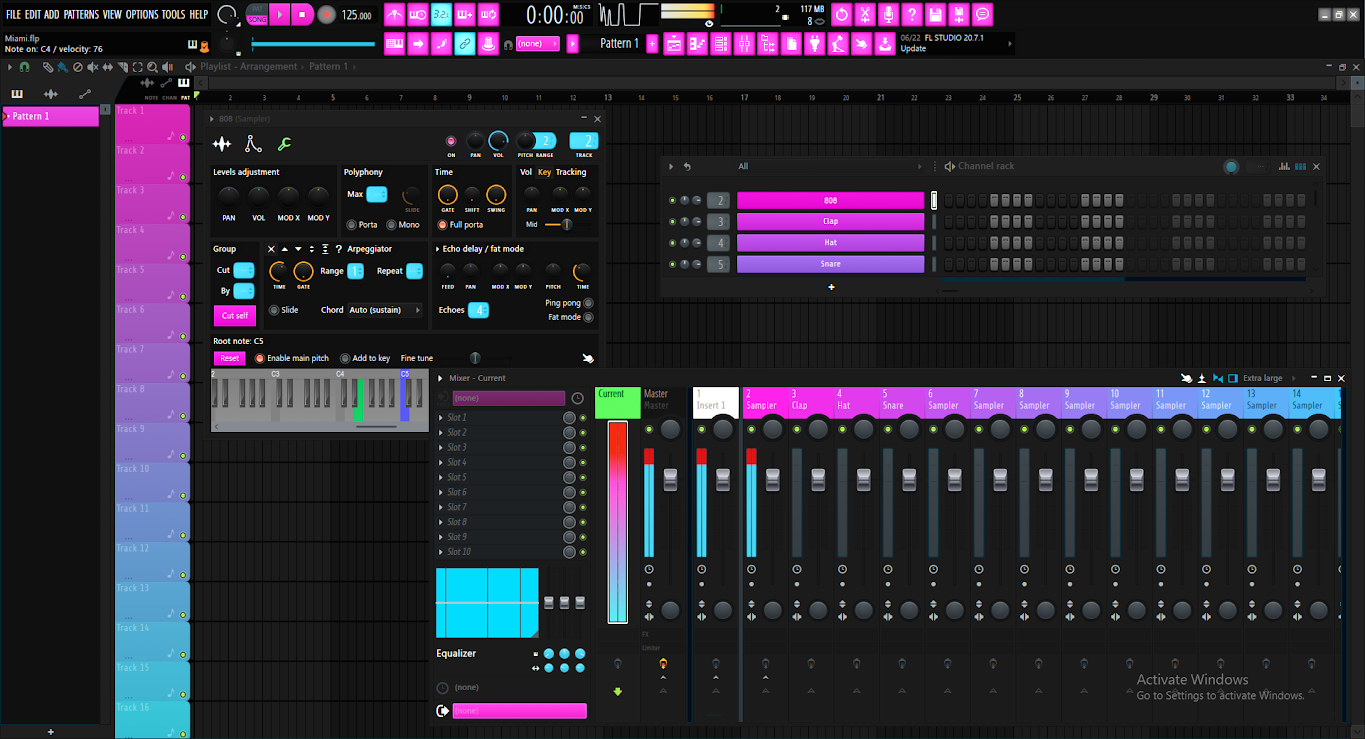Viewport: 1365px width, 739px height.
Task: Click the Record button
Action: click(326, 15)
